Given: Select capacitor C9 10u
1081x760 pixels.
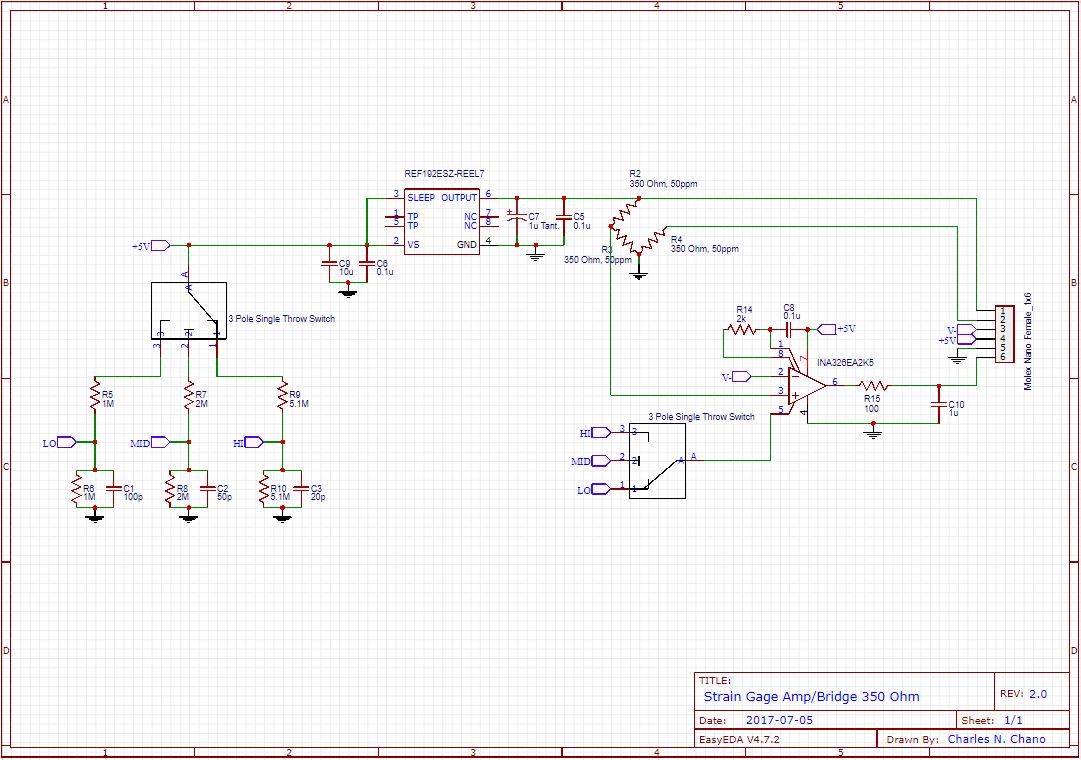Looking at the screenshot, I should [x=330, y=263].
